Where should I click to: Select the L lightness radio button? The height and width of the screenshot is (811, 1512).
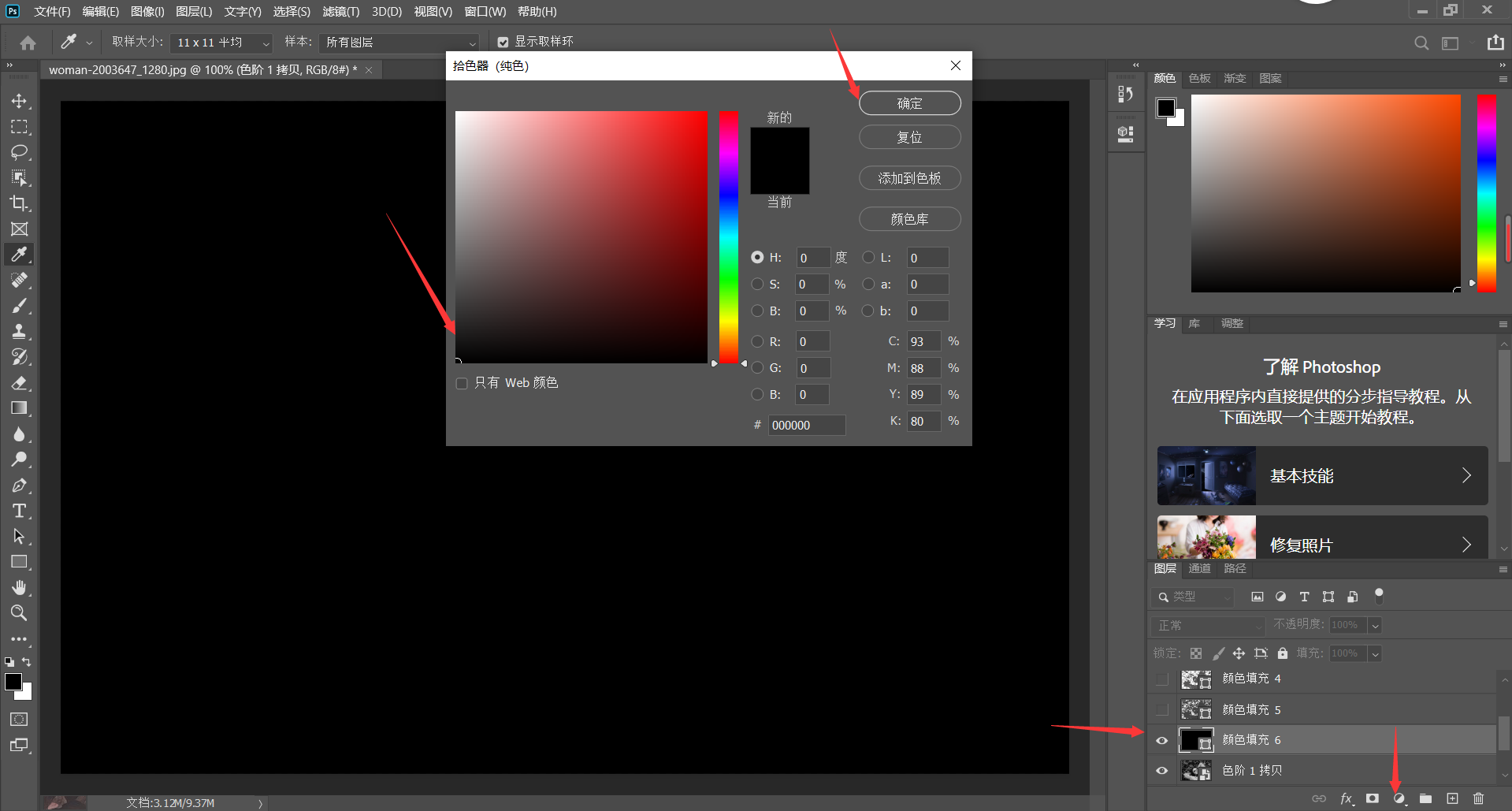click(868, 257)
